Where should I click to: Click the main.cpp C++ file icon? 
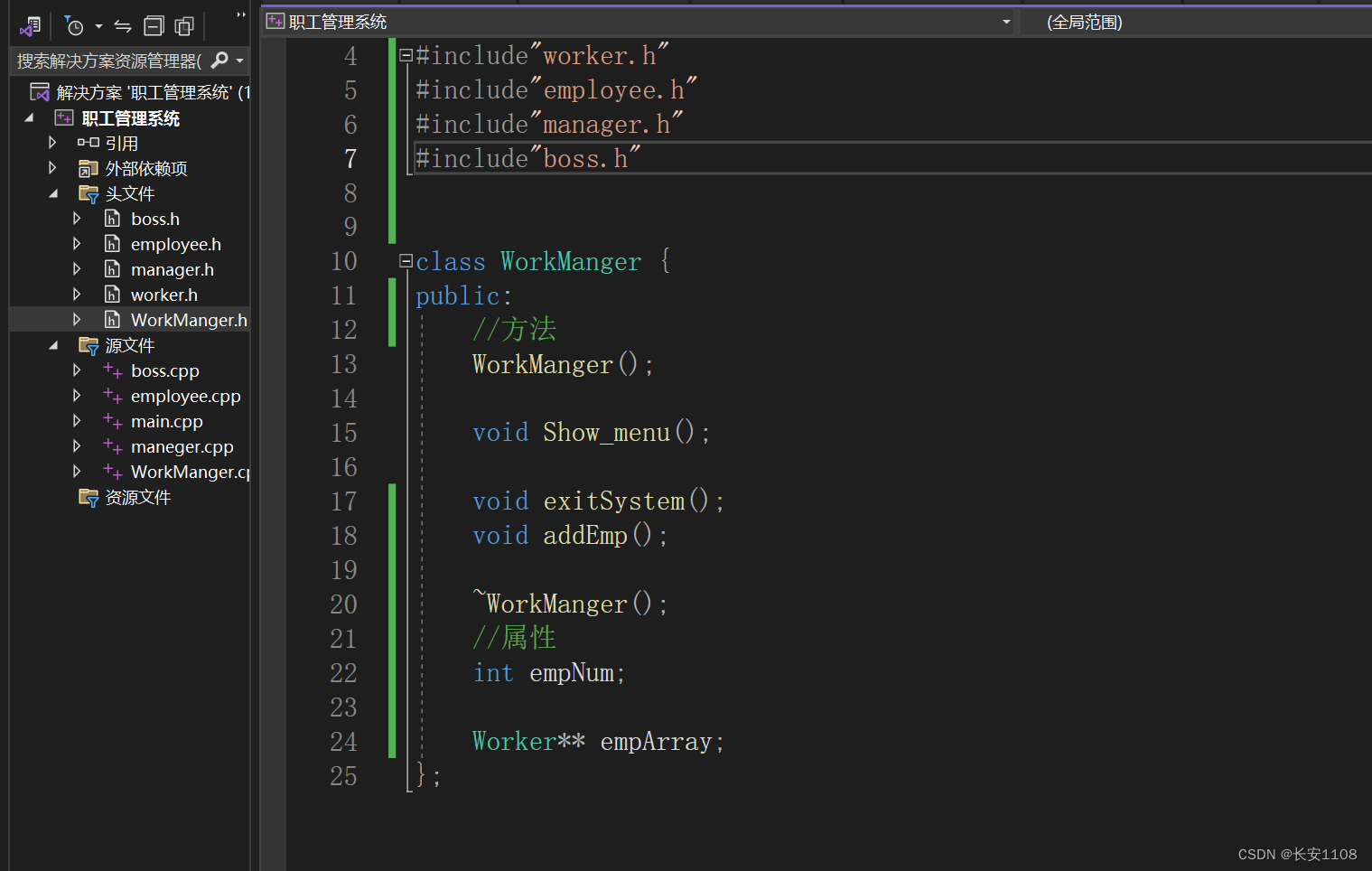(x=113, y=421)
